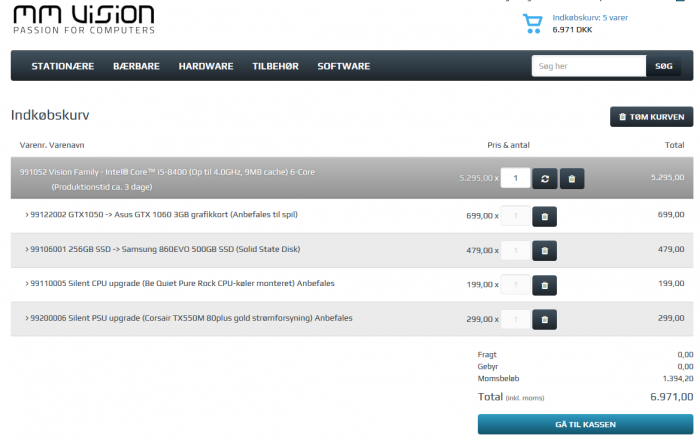
Task: Open the STATIONÆRE menu
Action: (x=62, y=66)
